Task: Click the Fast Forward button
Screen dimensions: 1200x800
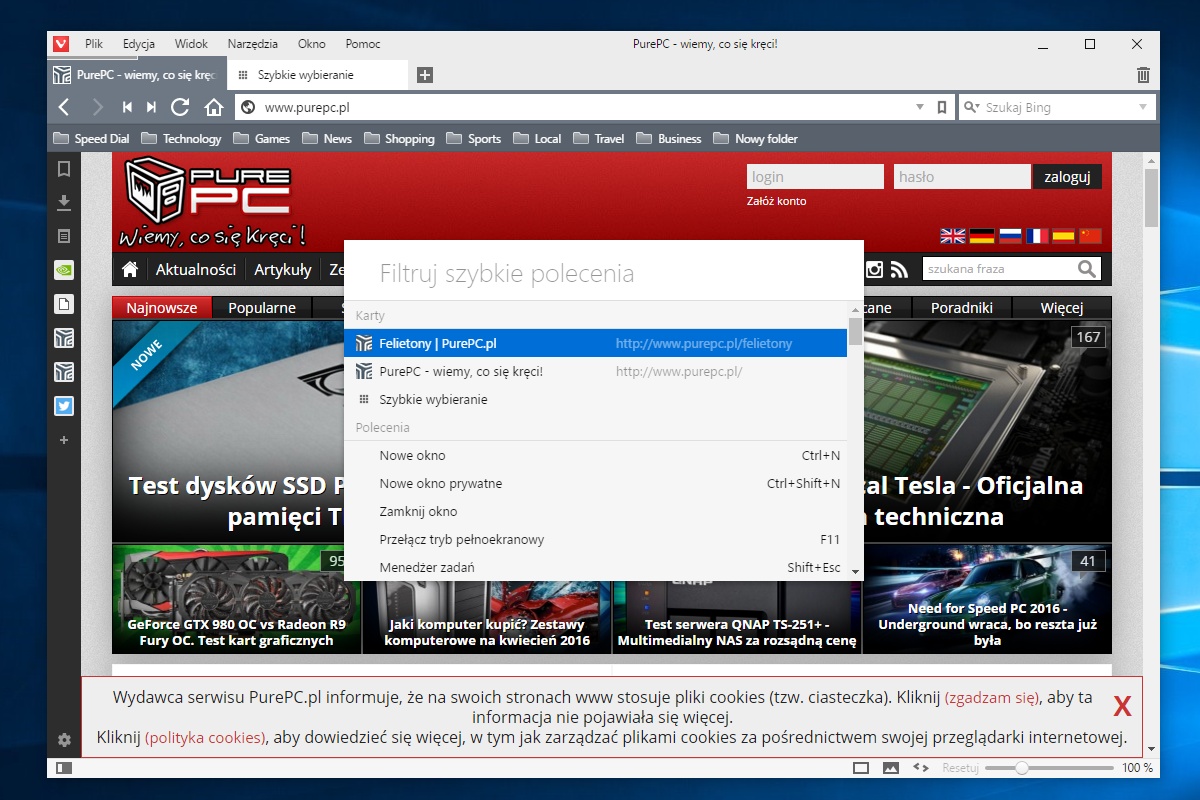Action: 151,107
